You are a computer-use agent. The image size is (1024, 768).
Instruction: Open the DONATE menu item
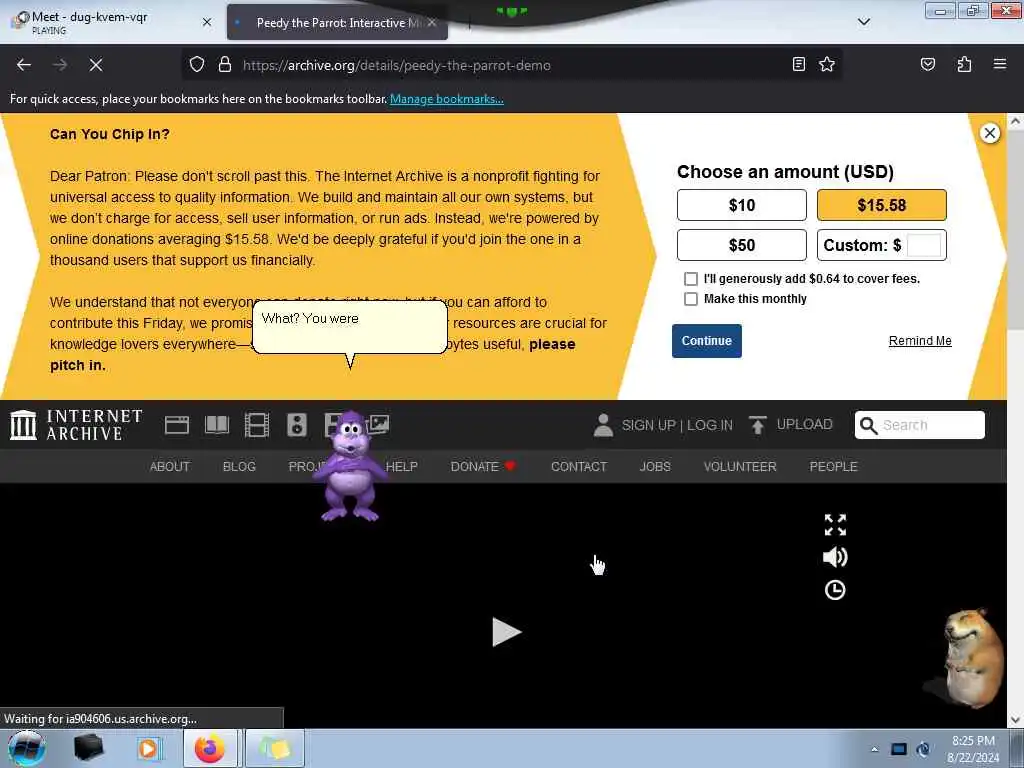tap(483, 466)
